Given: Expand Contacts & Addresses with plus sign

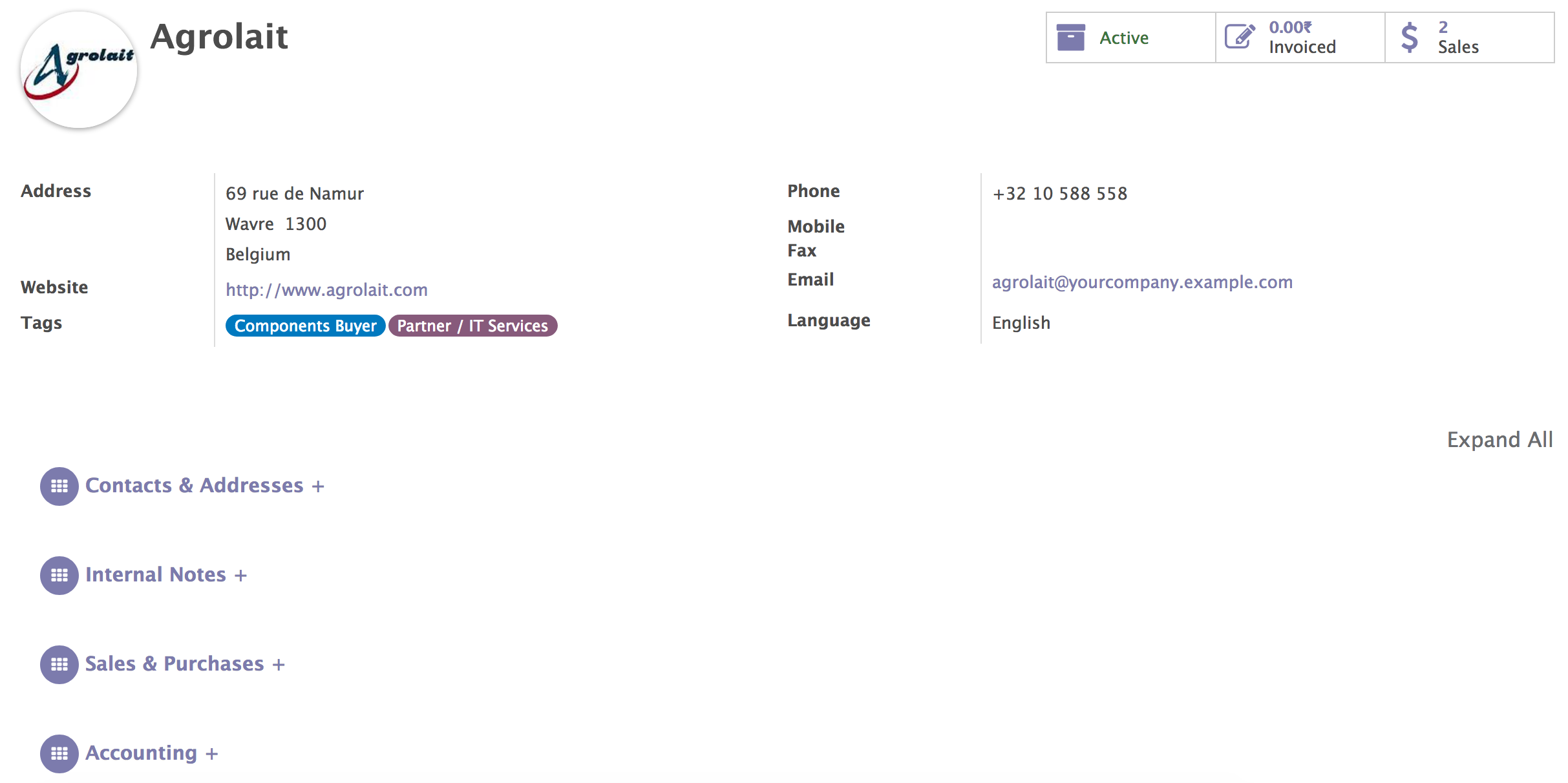Looking at the screenshot, I should point(318,486).
